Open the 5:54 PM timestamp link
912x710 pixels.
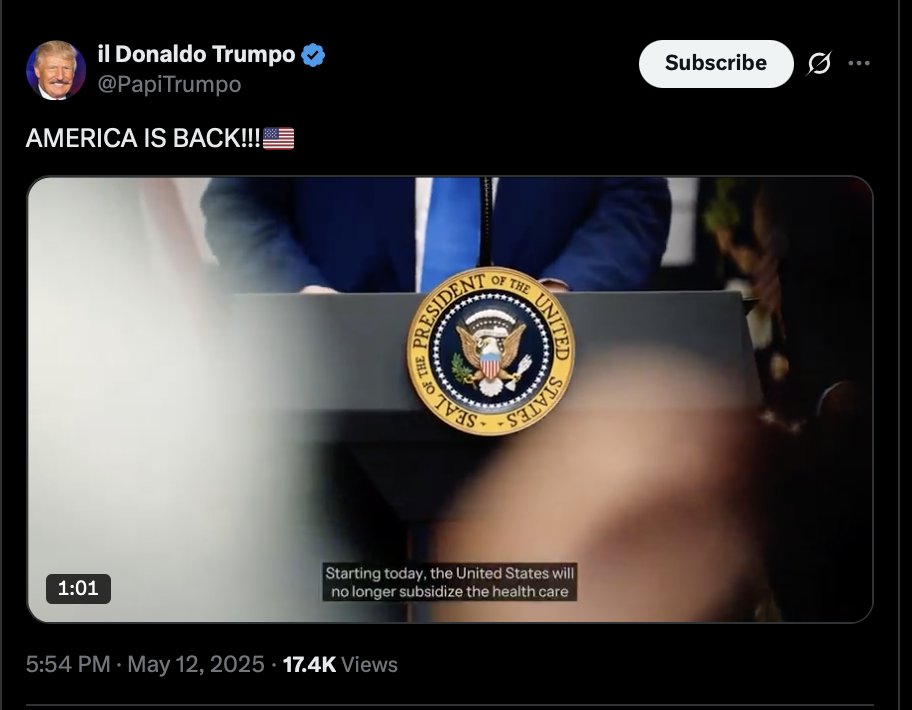click(x=68, y=664)
